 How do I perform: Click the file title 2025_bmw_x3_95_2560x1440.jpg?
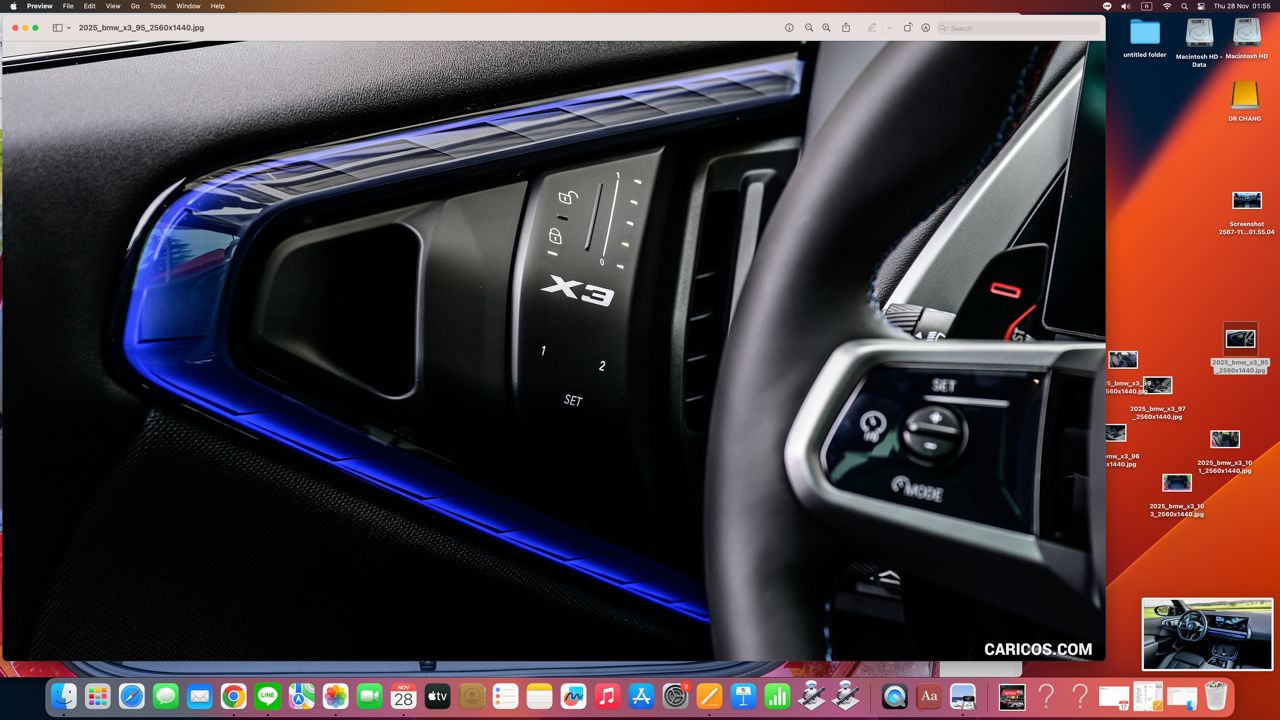tap(141, 28)
